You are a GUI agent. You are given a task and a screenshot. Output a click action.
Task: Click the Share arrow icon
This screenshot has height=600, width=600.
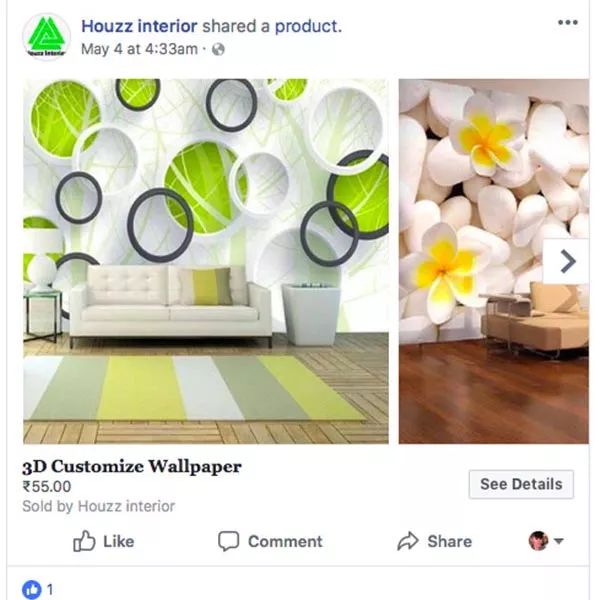point(408,541)
